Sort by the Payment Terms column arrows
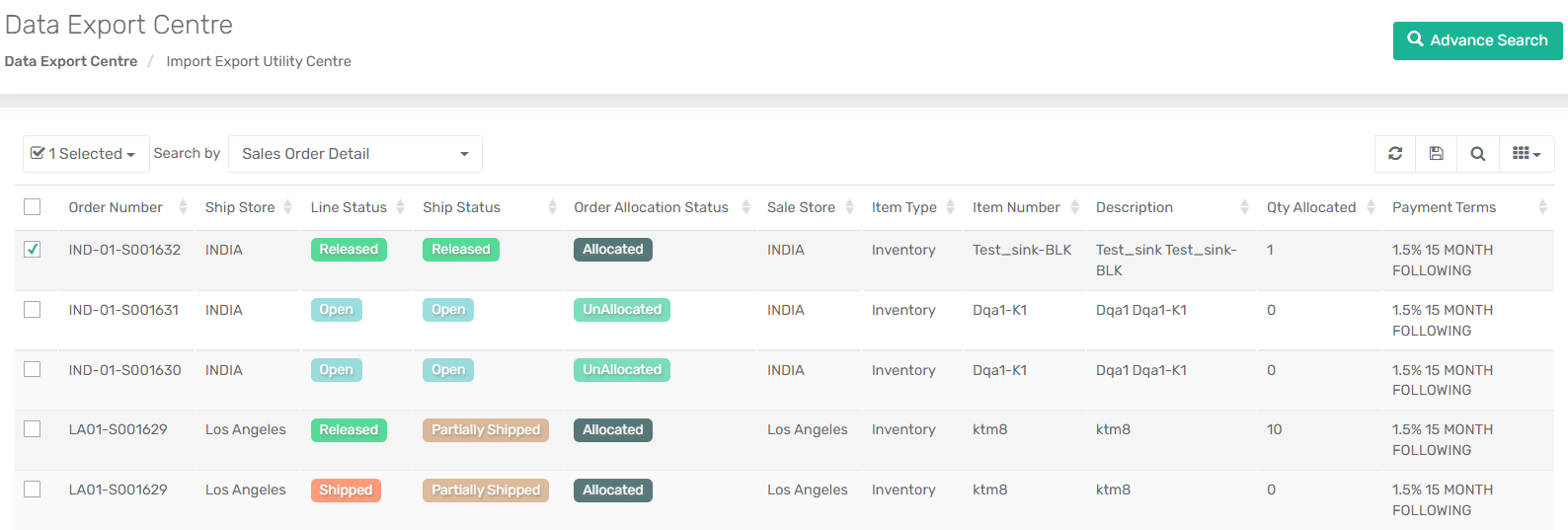The height and width of the screenshot is (530, 1568). 1542,207
